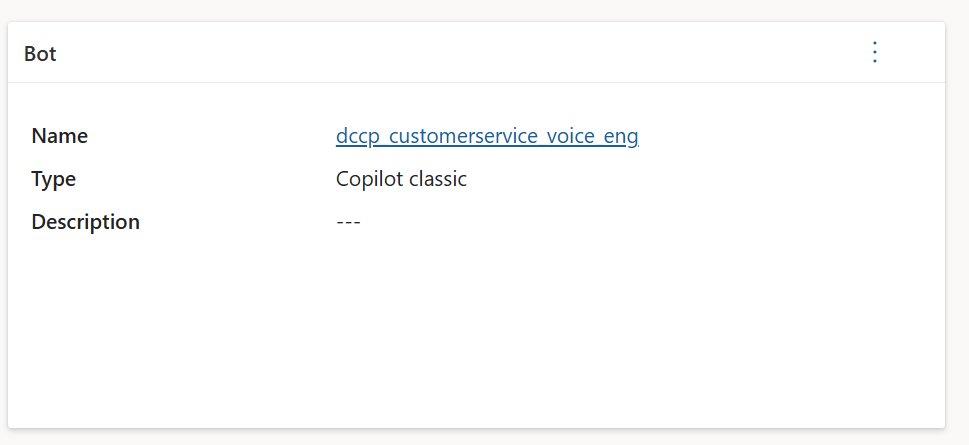969x445 pixels.
Task: Focus the Description row in Bot card
Action: point(476,222)
